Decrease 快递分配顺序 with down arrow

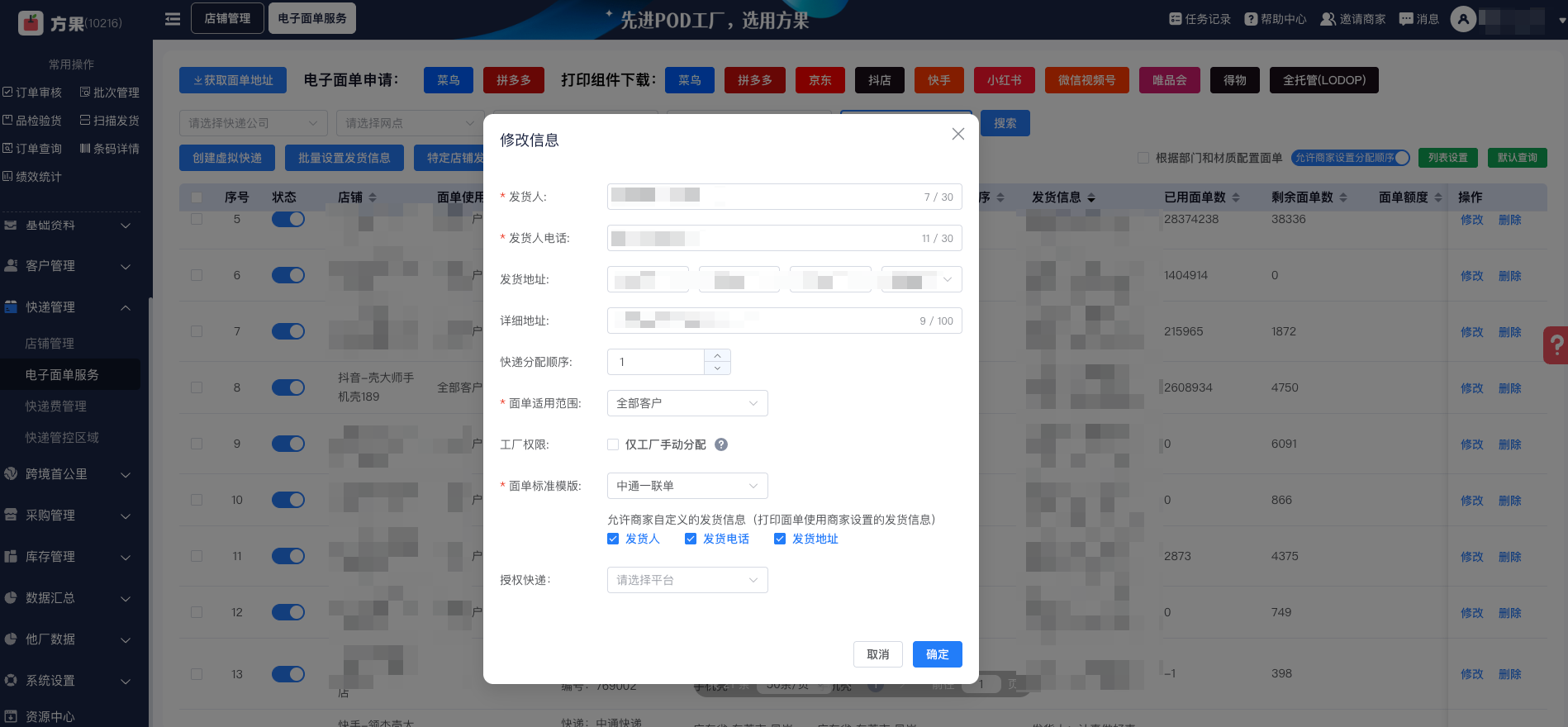(x=717, y=368)
